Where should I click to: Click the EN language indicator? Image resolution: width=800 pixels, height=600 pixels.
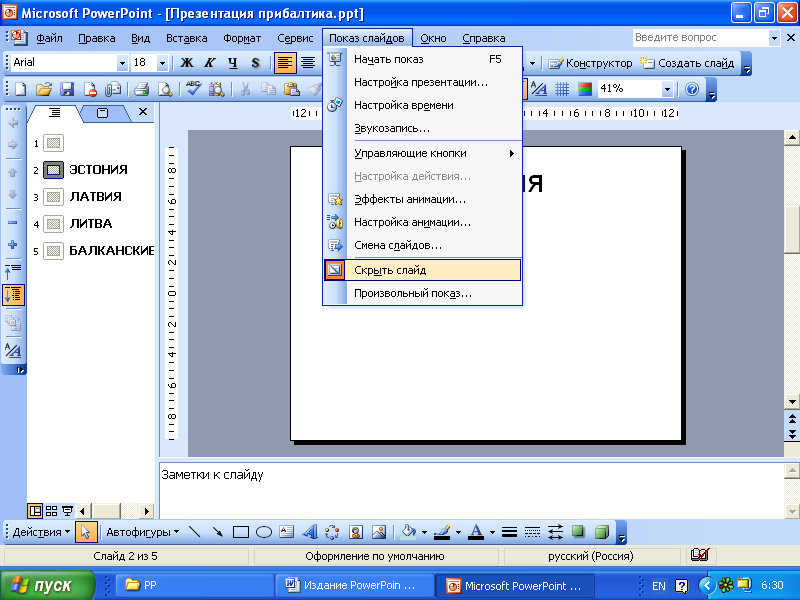659,586
